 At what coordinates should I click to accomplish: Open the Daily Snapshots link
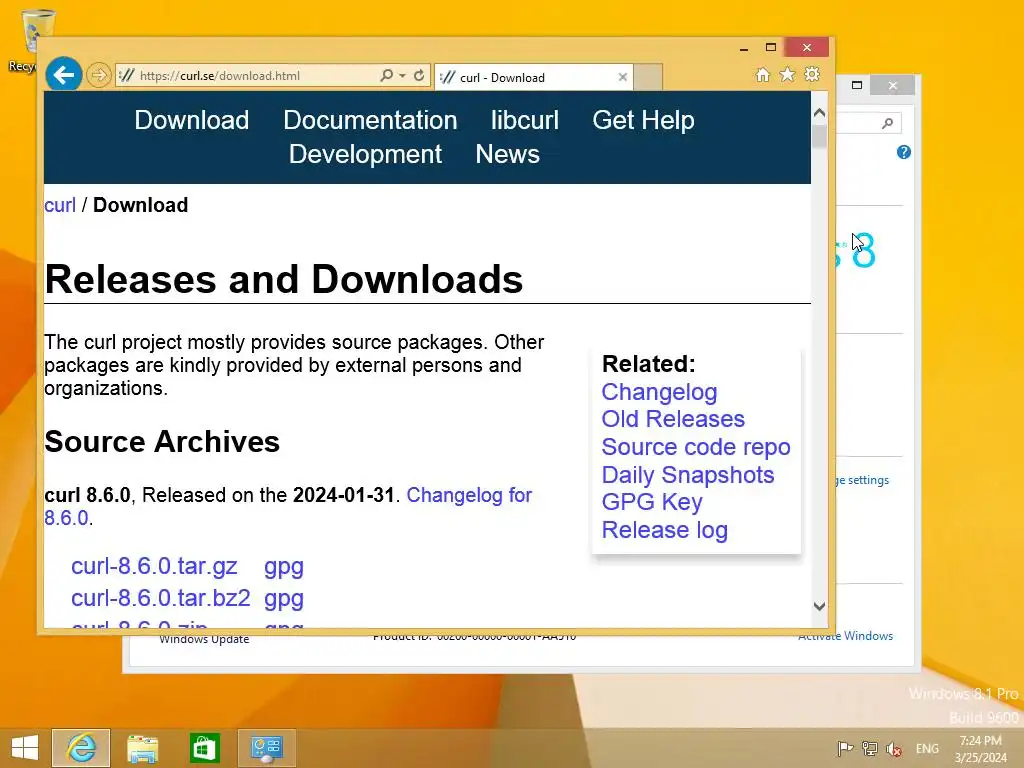pos(688,475)
